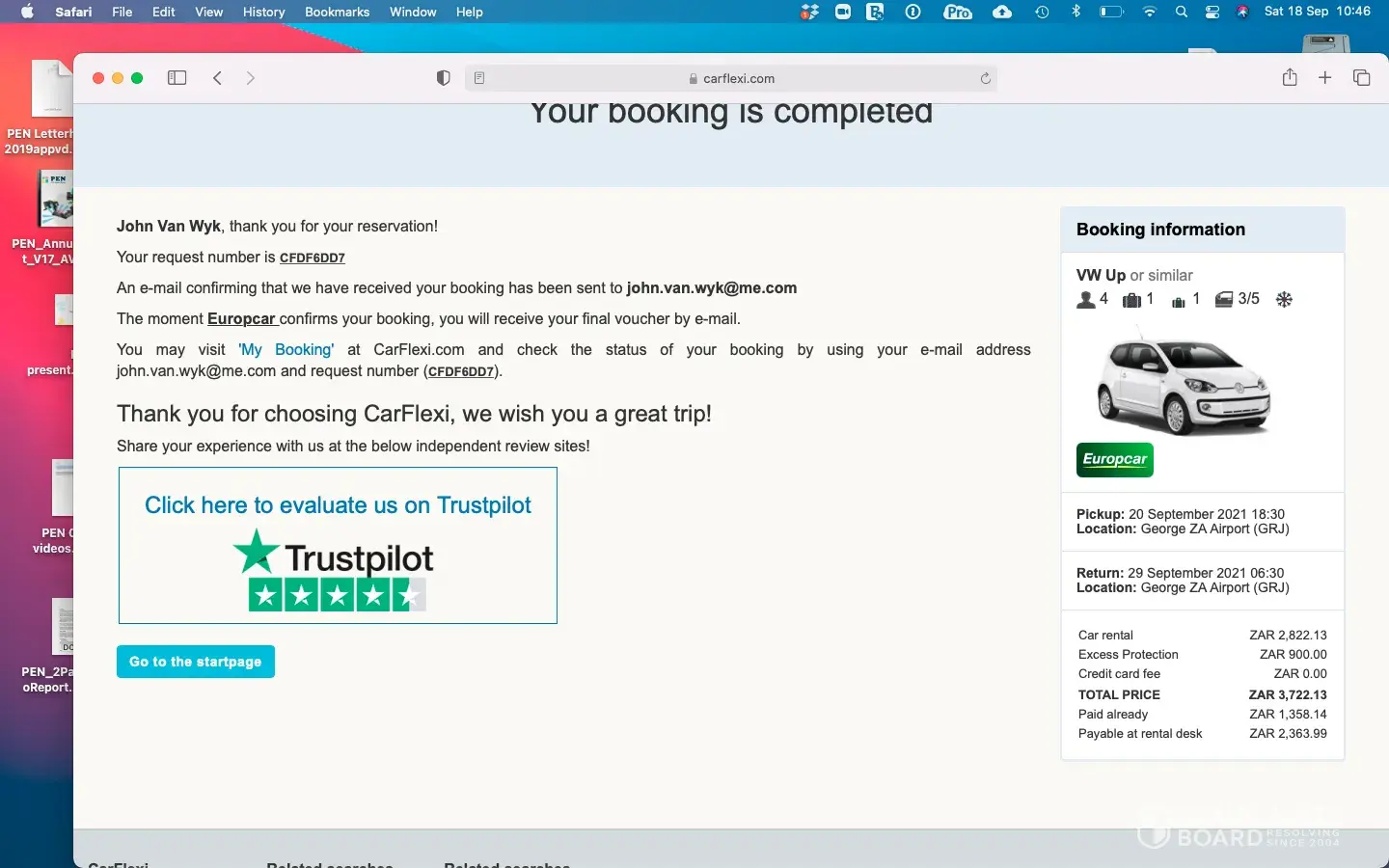Go back to the previous page
Viewport: 1389px width, 868px height.
[x=218, y=78]
